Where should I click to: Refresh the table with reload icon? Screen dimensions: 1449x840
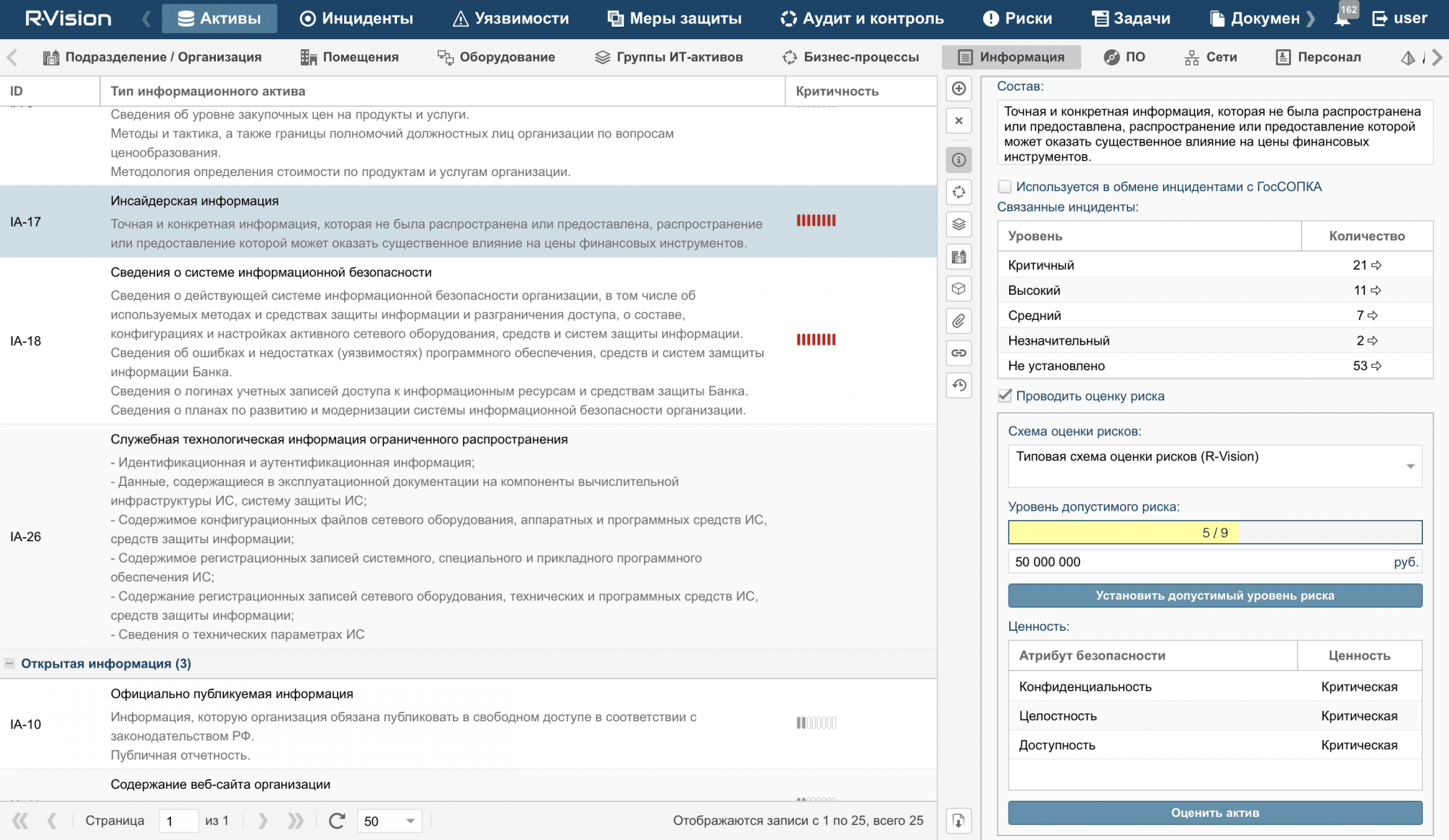pyautogui.click(x=337, y=820)
